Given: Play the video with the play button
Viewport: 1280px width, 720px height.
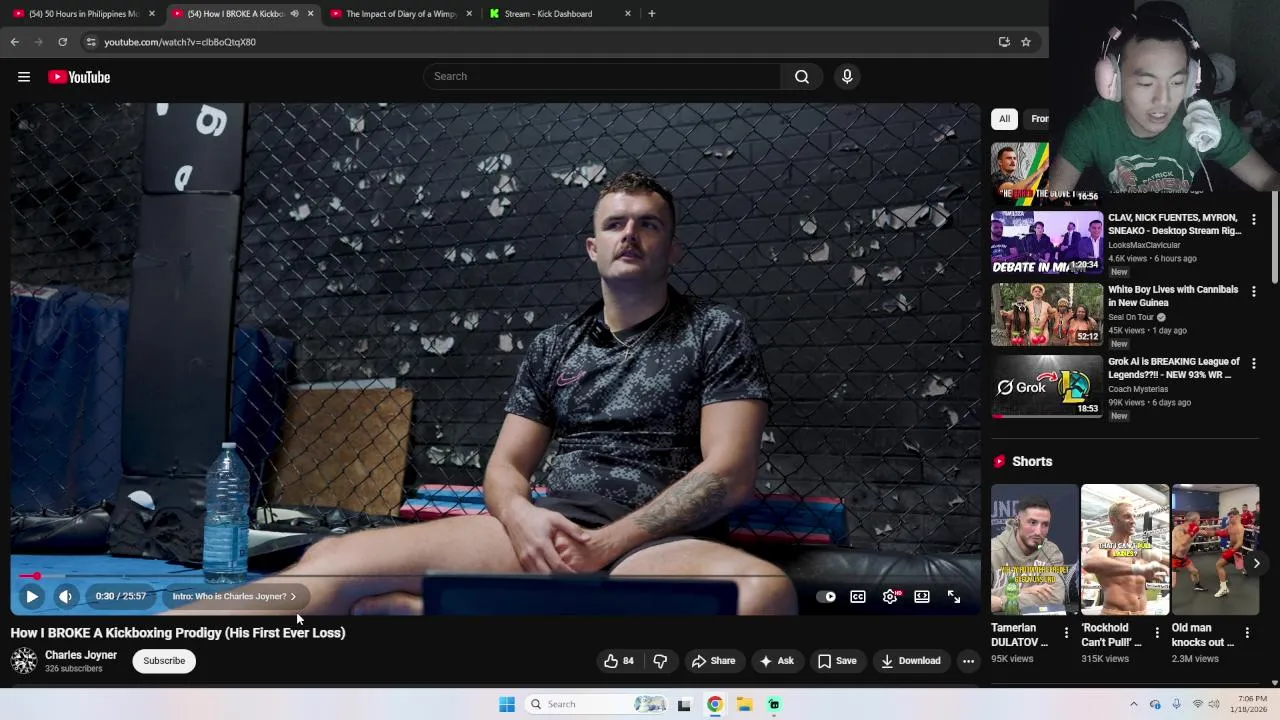Looking at the screenshot, I should coord(32,596).
